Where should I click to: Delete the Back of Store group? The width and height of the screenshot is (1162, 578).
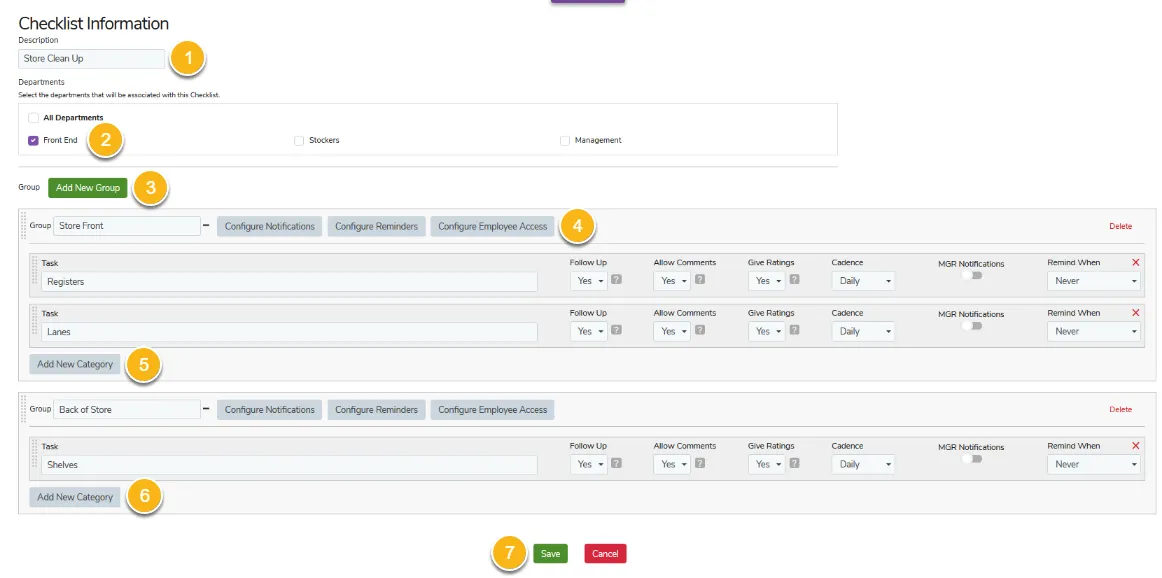[1120, 409]
